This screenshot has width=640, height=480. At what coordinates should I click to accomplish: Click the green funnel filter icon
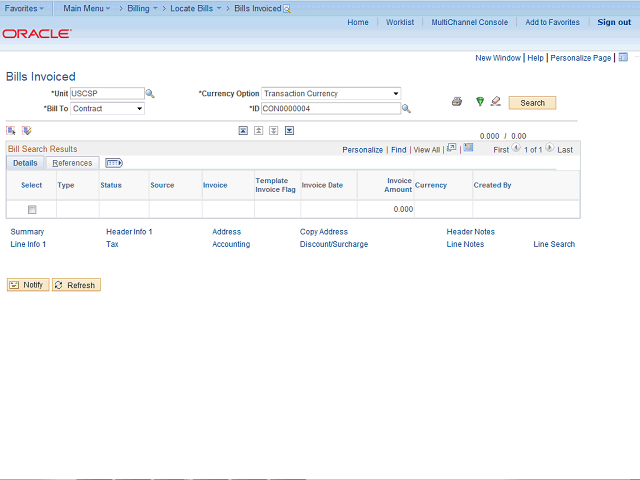(480, 102)
